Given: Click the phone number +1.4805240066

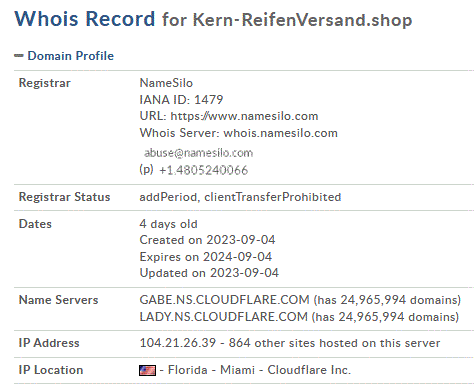Looking at the screenshot, I should point(204,170).
